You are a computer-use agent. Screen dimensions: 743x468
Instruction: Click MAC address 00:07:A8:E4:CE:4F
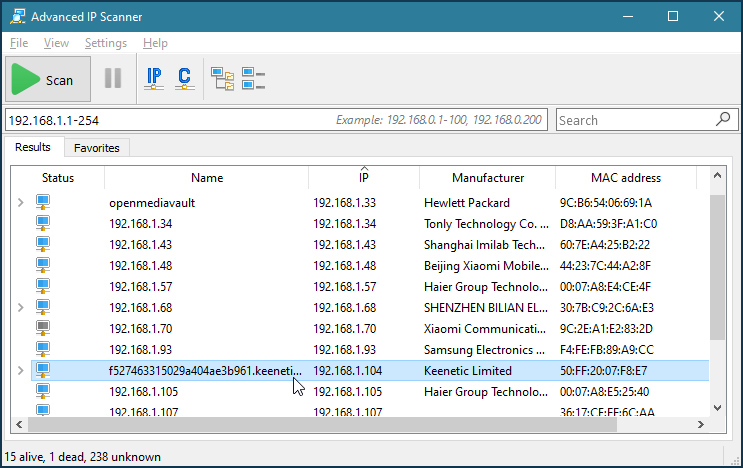[605, 287]
